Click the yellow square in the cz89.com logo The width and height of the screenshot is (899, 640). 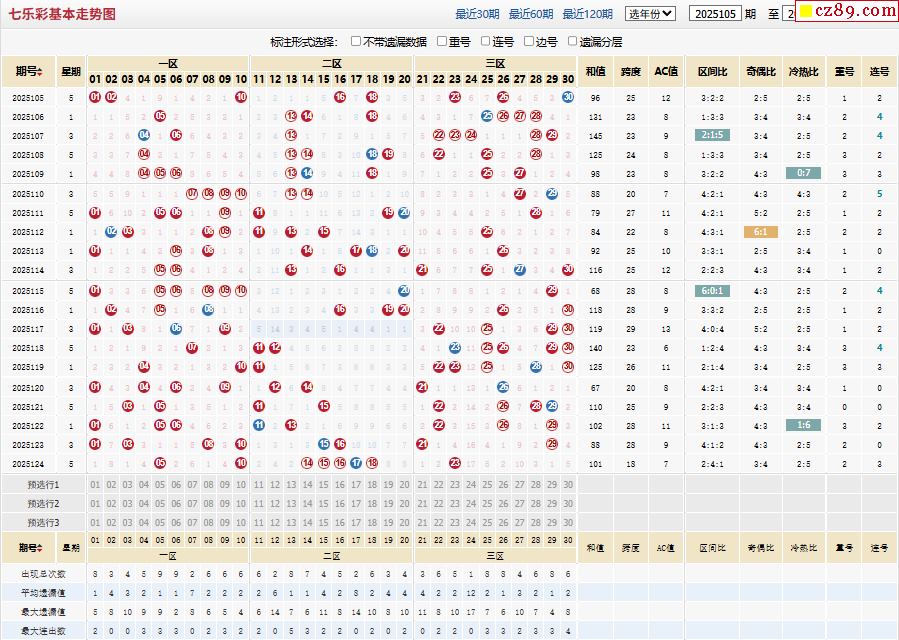806,12
